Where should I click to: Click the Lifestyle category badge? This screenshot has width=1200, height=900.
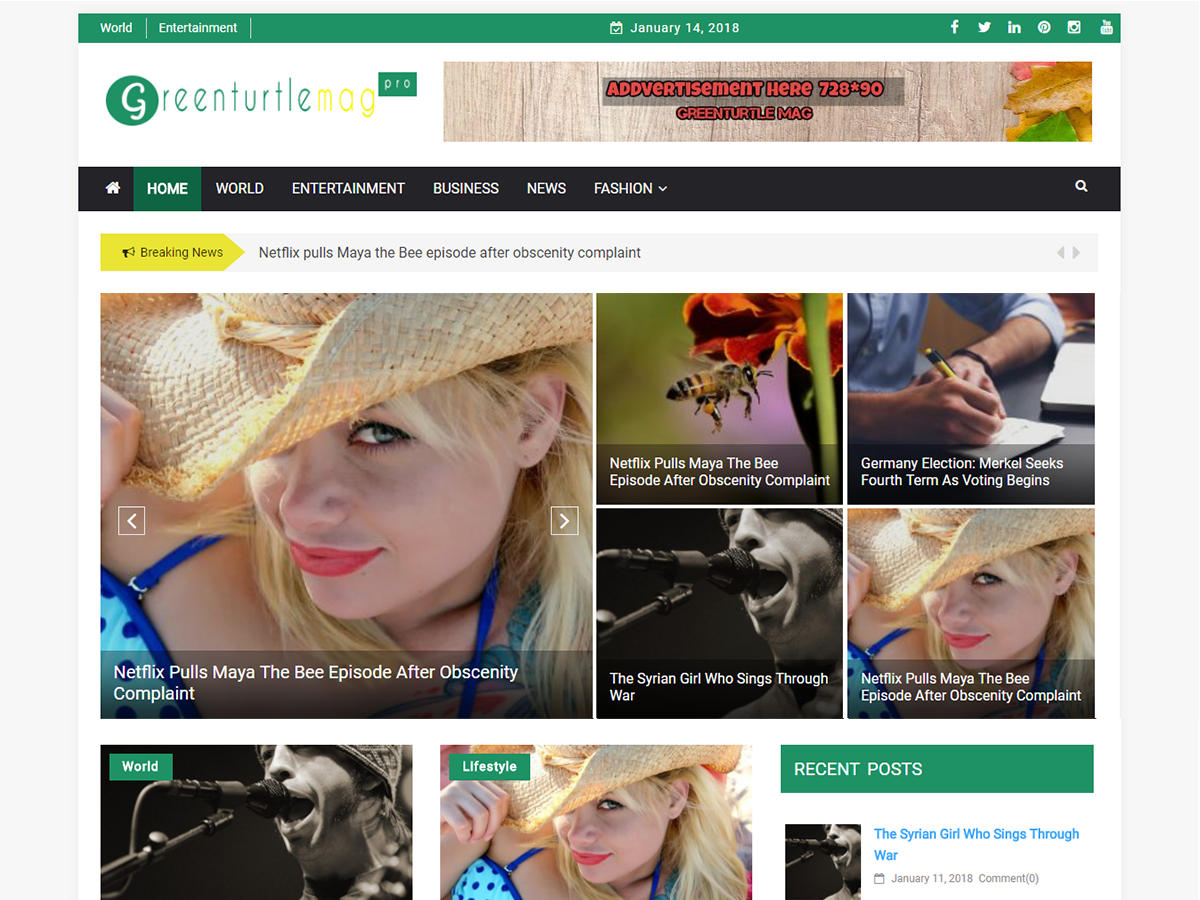pos(488,766)
